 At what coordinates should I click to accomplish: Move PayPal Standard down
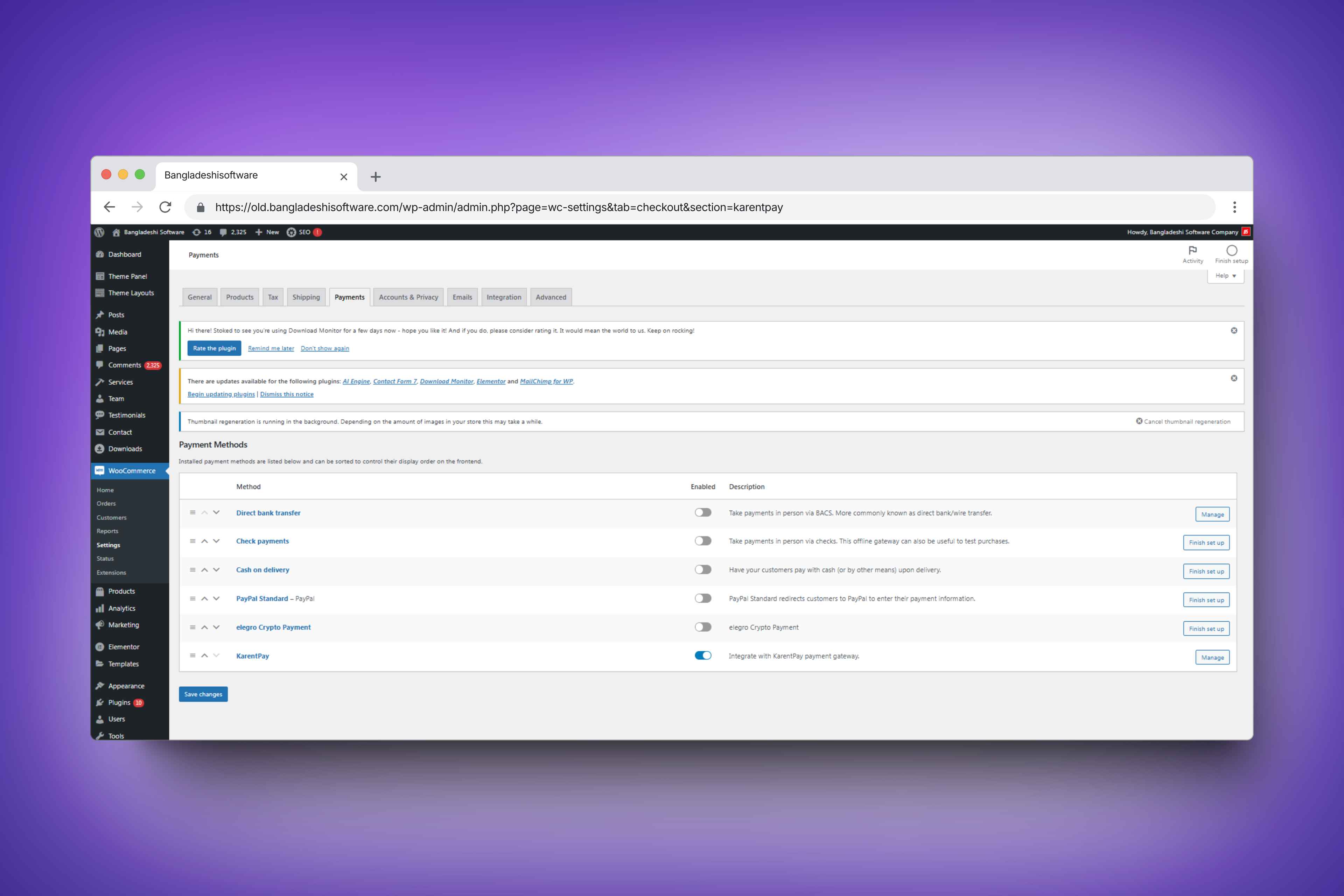(x=216, y=598)
